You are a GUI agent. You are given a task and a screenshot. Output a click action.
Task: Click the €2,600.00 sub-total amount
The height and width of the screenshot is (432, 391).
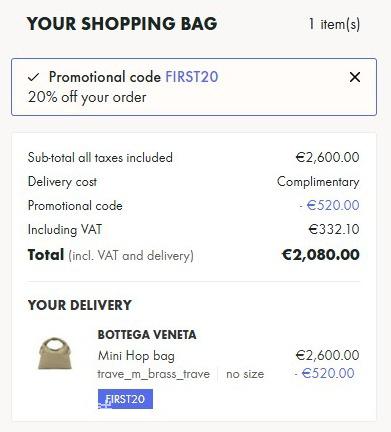pos(328,157)
